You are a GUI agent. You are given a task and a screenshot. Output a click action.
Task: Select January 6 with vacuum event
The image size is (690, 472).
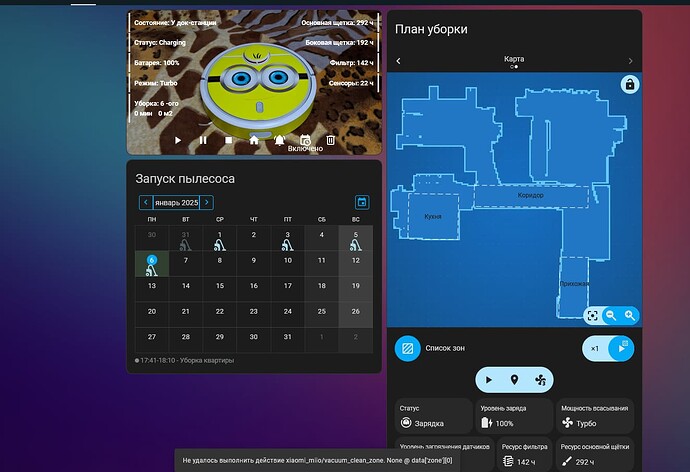click(x=152, y=264)
